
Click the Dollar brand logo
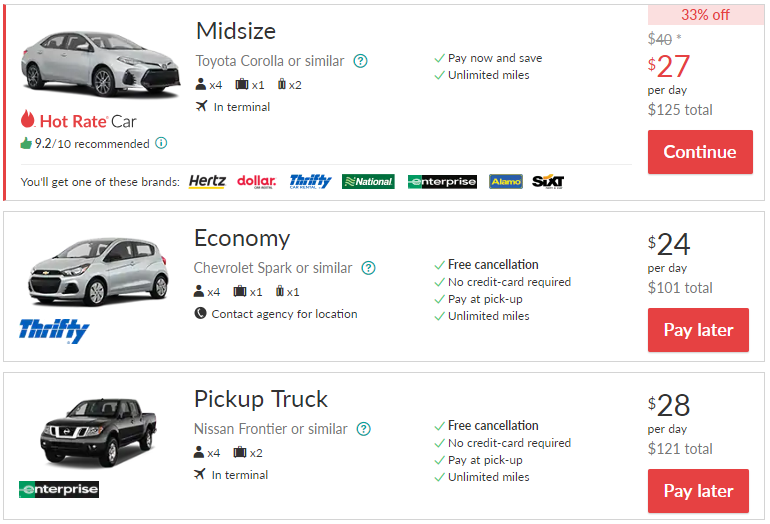click(x=256, y=181)
